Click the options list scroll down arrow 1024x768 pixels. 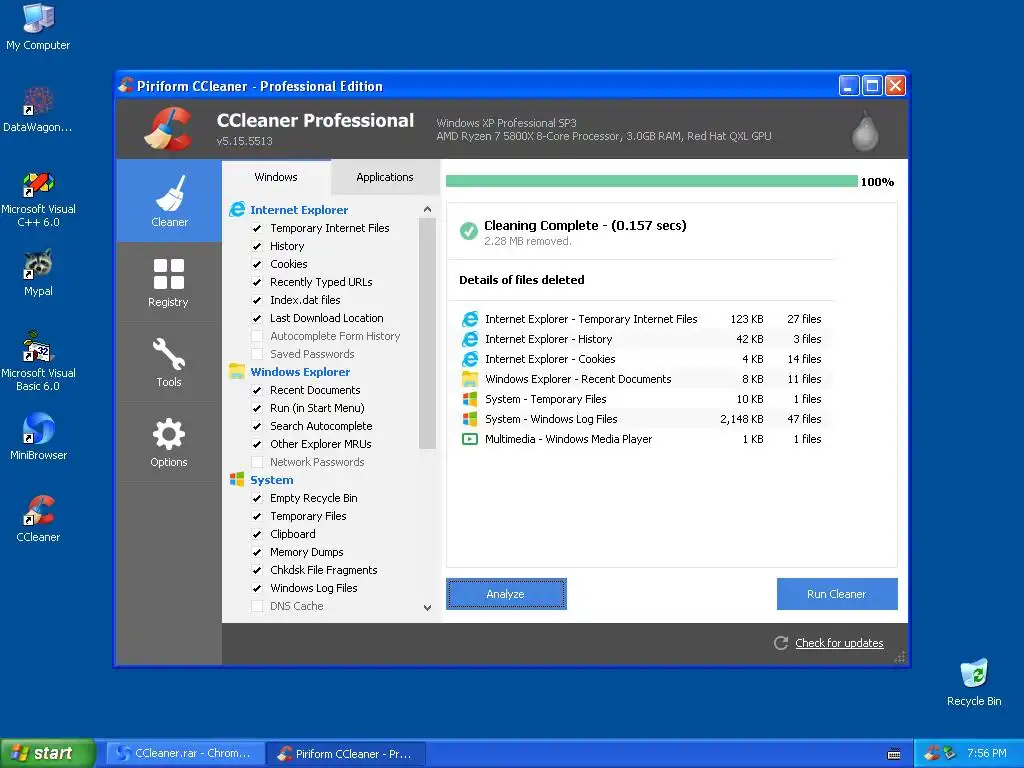[x=427, y=607]
